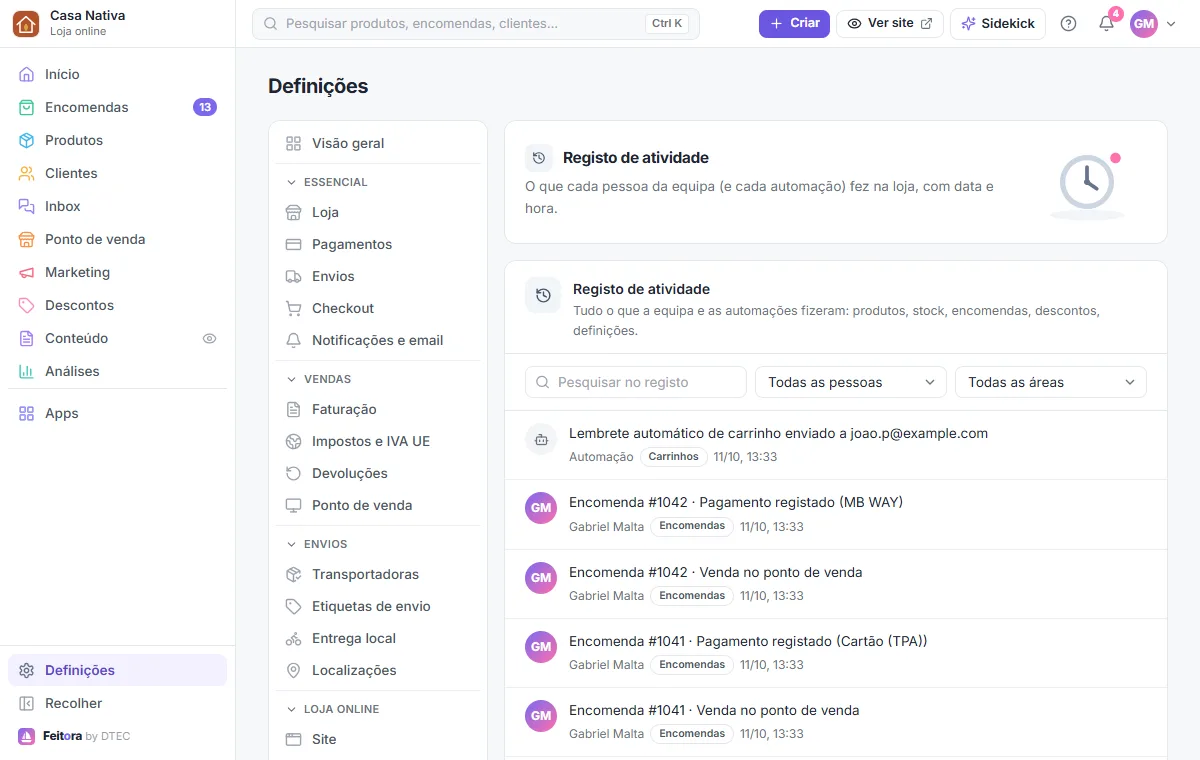Open help via the question mark icon
The height and width of the screenshot is (760, 1200).
click(1068, 24)
